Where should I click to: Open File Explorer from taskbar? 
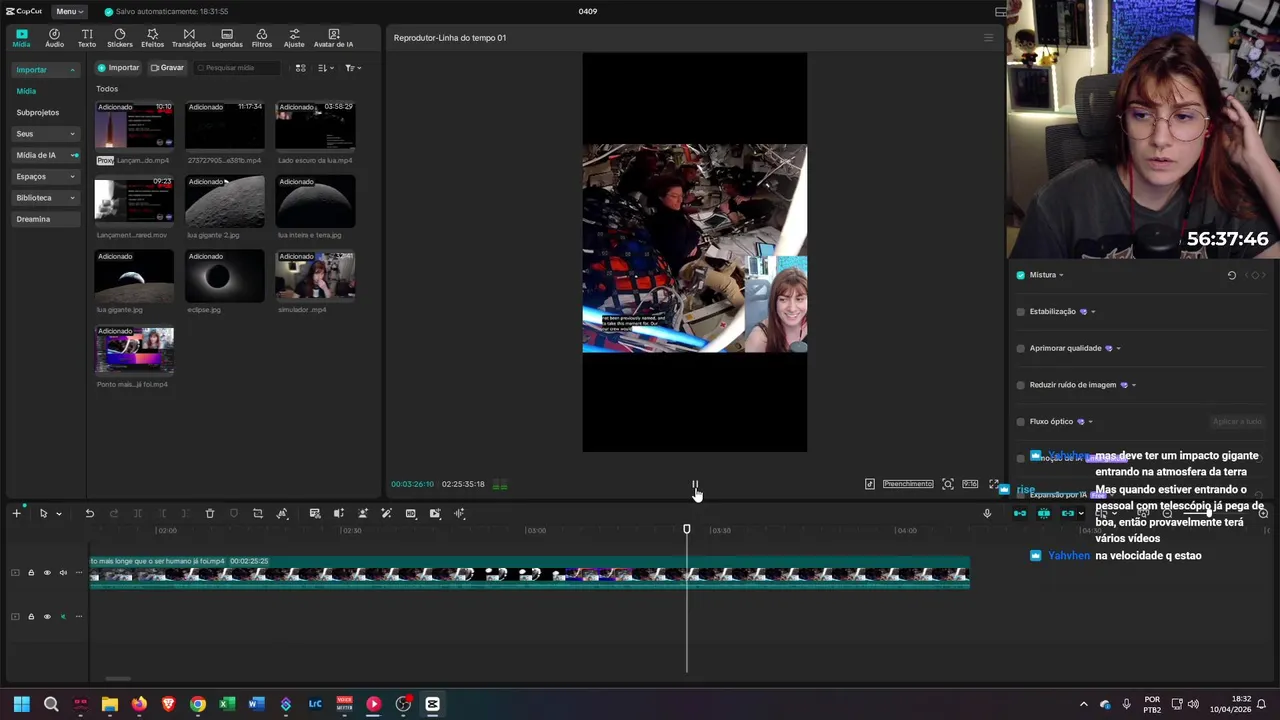(x=109, y=704)
